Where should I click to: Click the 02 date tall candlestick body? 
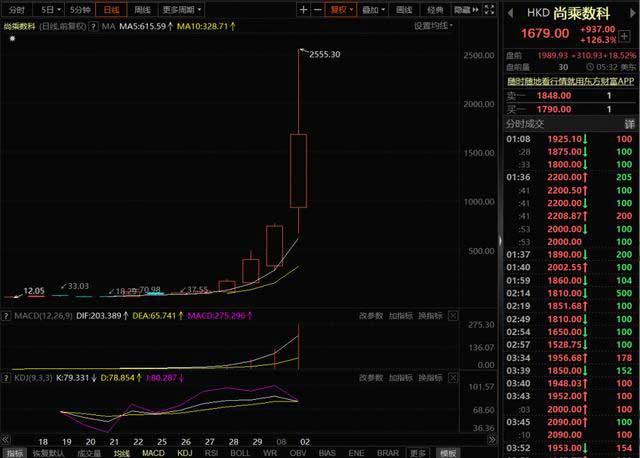coord(298,171)
